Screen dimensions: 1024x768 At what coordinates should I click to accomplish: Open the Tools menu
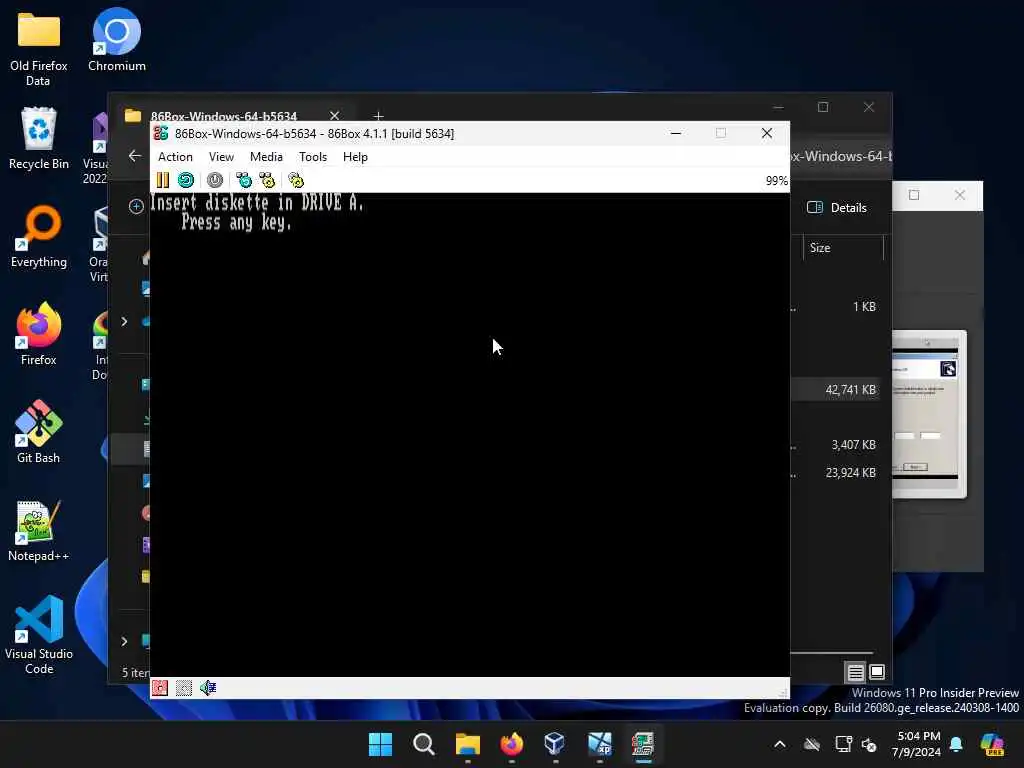313,157
